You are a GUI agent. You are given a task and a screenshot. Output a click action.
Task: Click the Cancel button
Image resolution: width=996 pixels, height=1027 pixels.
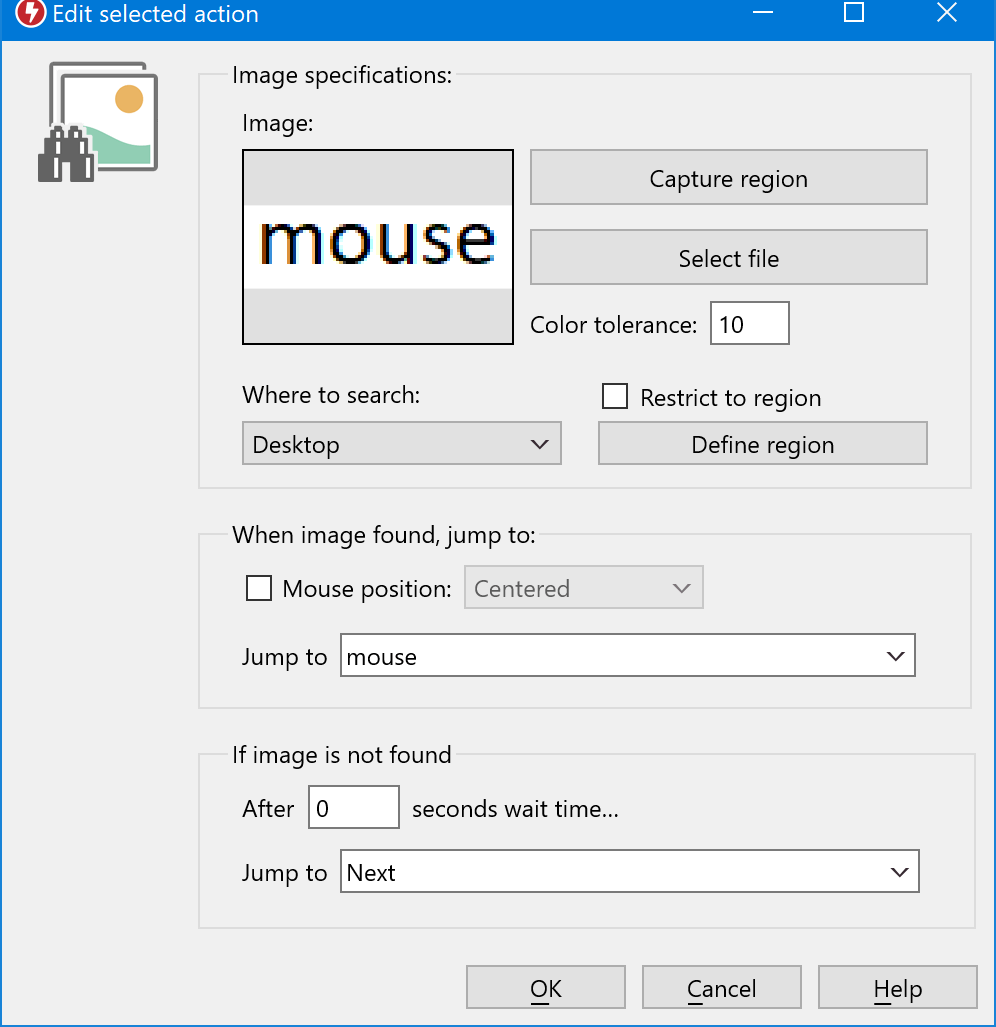click(722, 988)
